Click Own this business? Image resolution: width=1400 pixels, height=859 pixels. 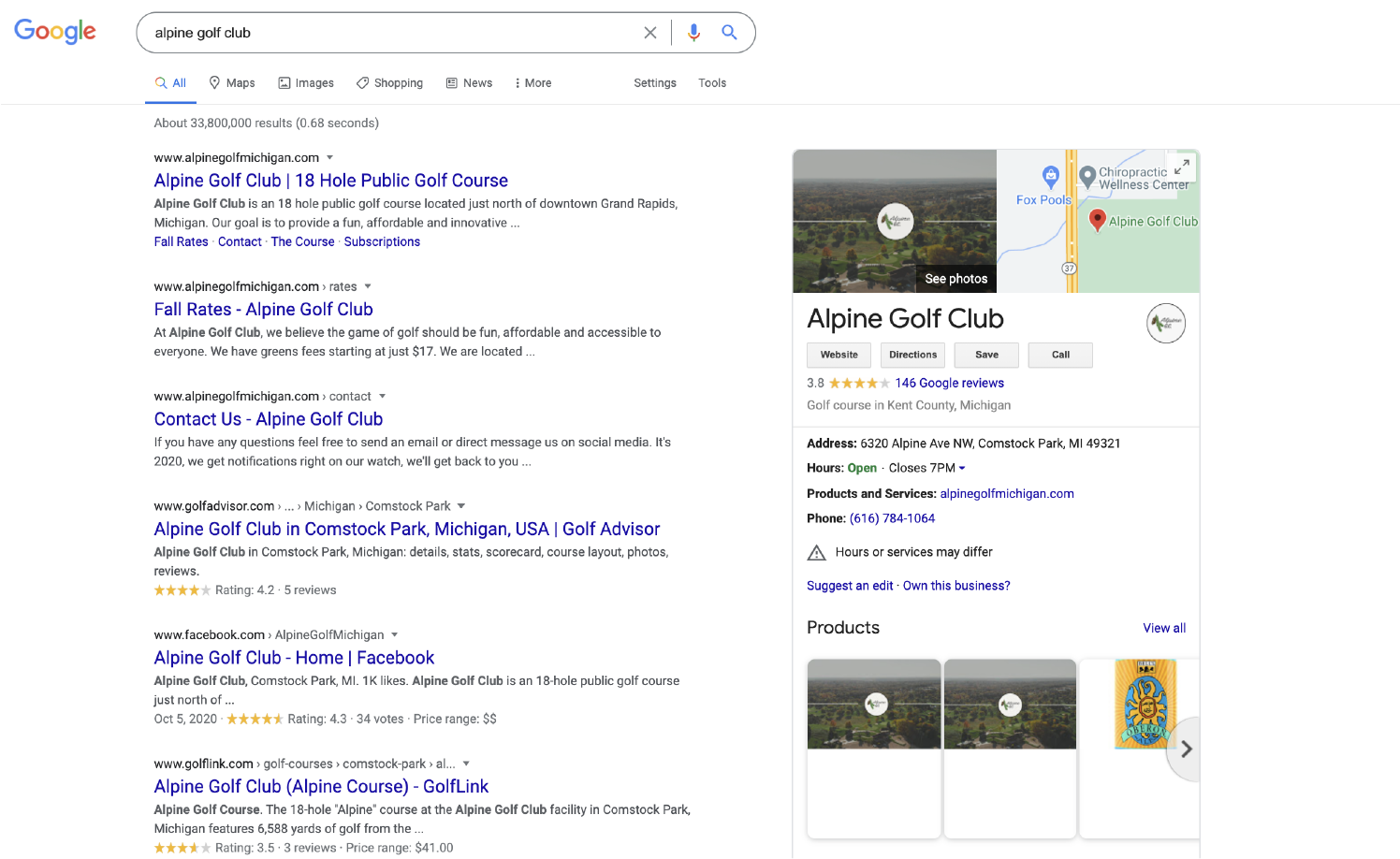(x=956, y=586)
